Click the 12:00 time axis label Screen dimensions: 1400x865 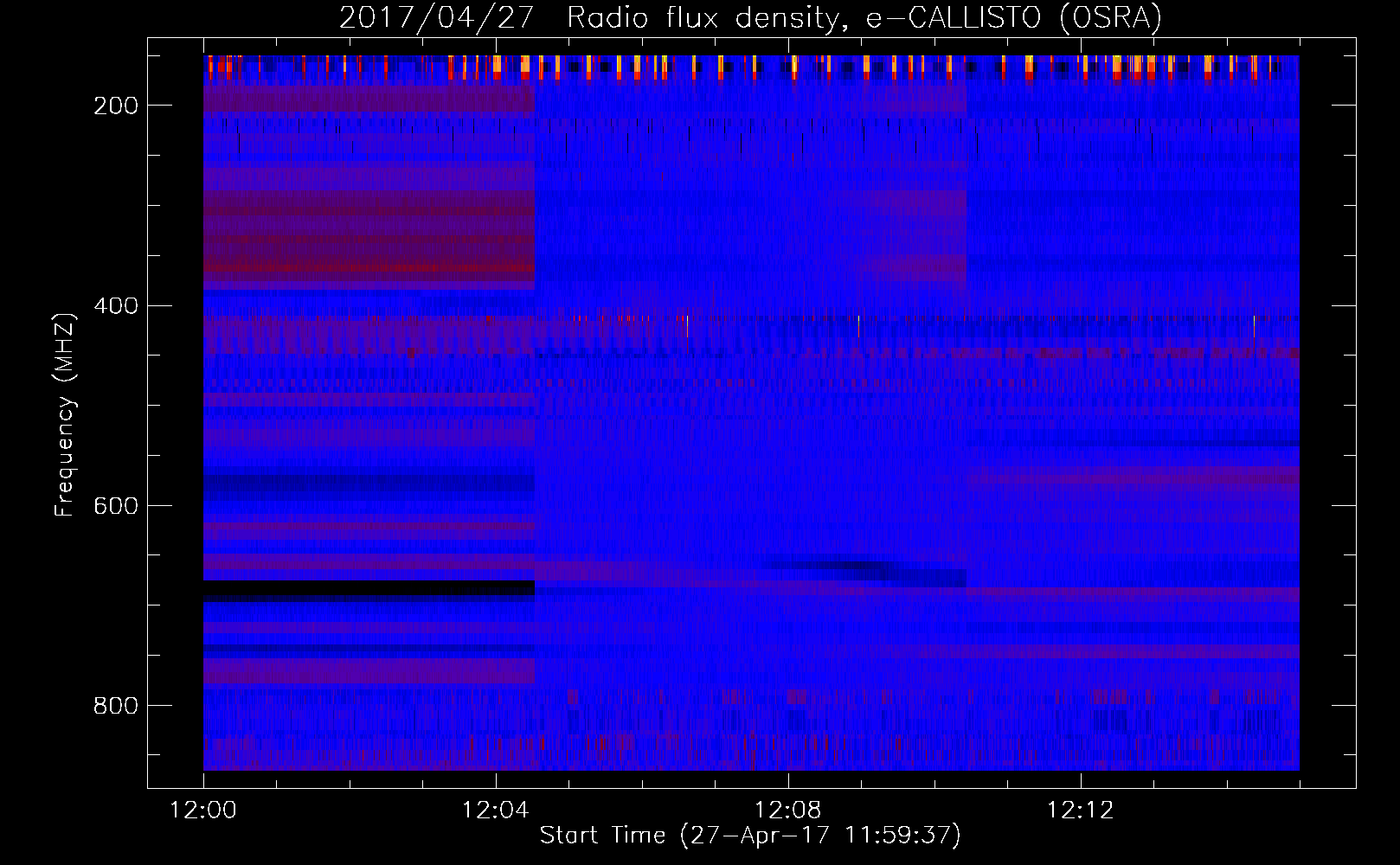[x=203, y=811]
